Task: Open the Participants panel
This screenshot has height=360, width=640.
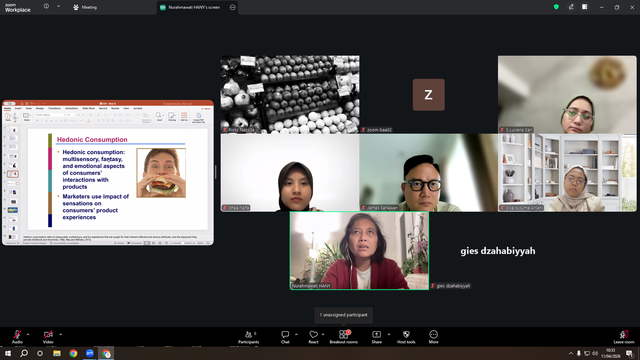Action: tap(249, 337)
